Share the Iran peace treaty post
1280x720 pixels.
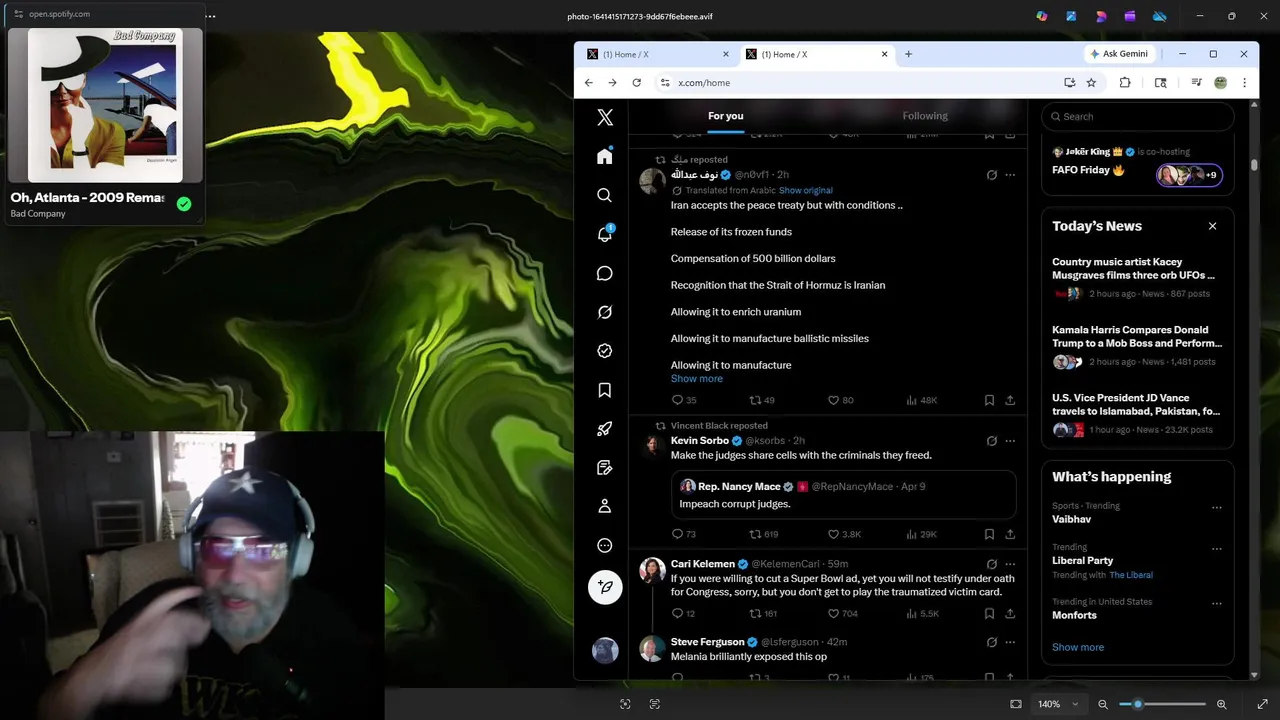click(x=1010, y=400)
